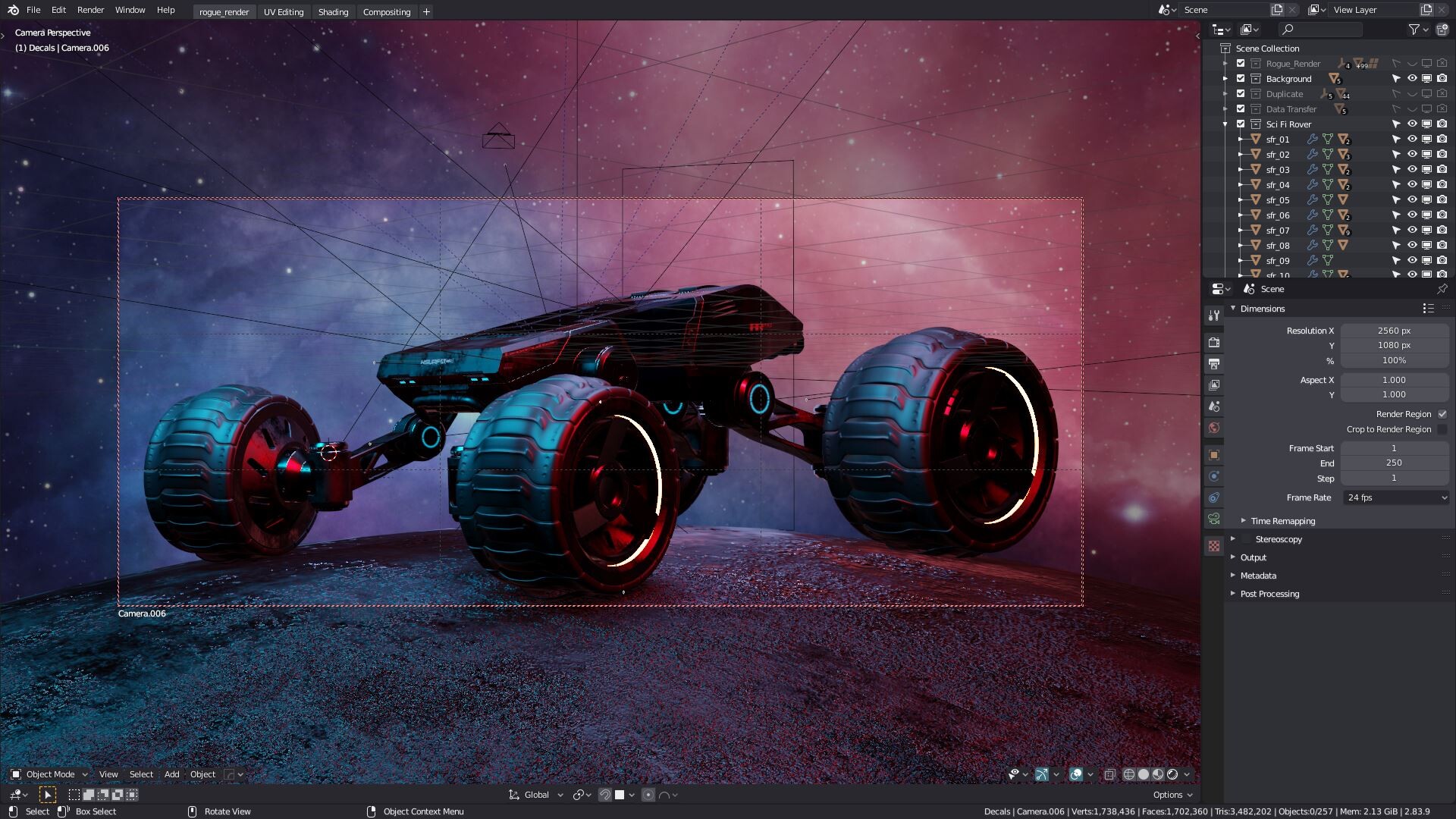Screen dimensions: 1456x819
Task: Expand the Metadata panel
Action: point(1233,576)
